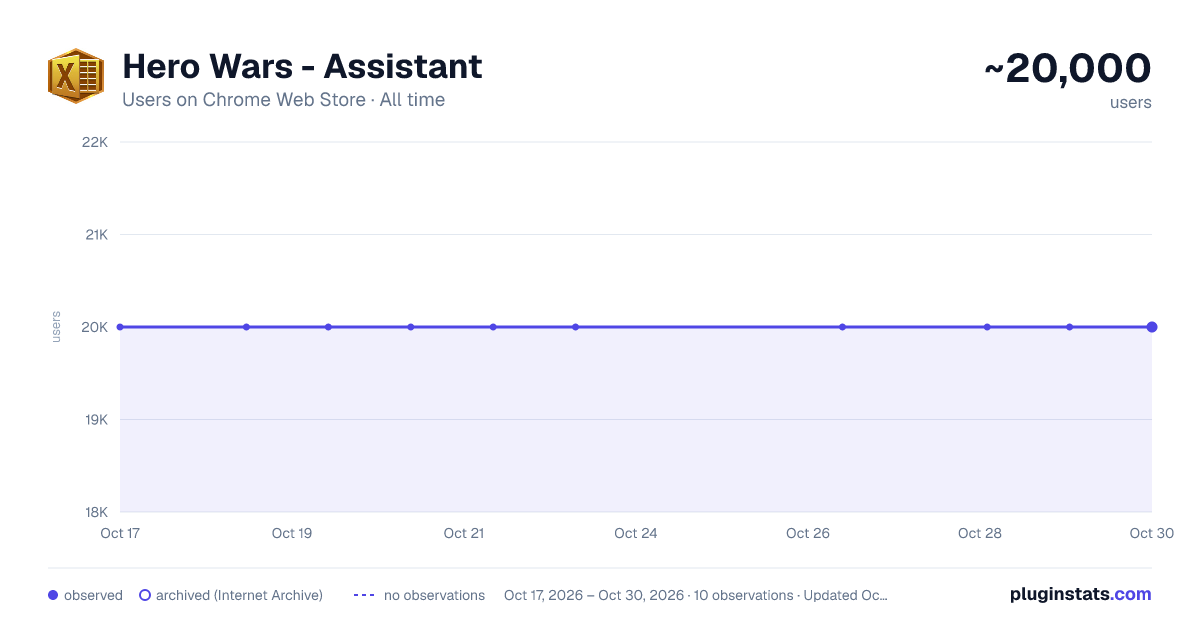Screen dimensions: 1200x630
Task: Click the 'Oct 21' x-axis label
Action: 464,533
